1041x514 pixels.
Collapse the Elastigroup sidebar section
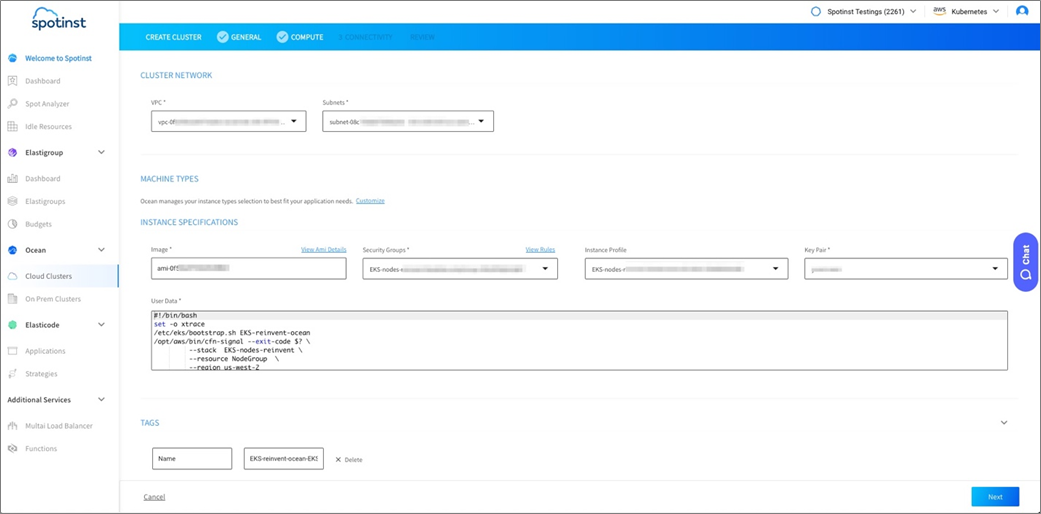pos(102,153)
